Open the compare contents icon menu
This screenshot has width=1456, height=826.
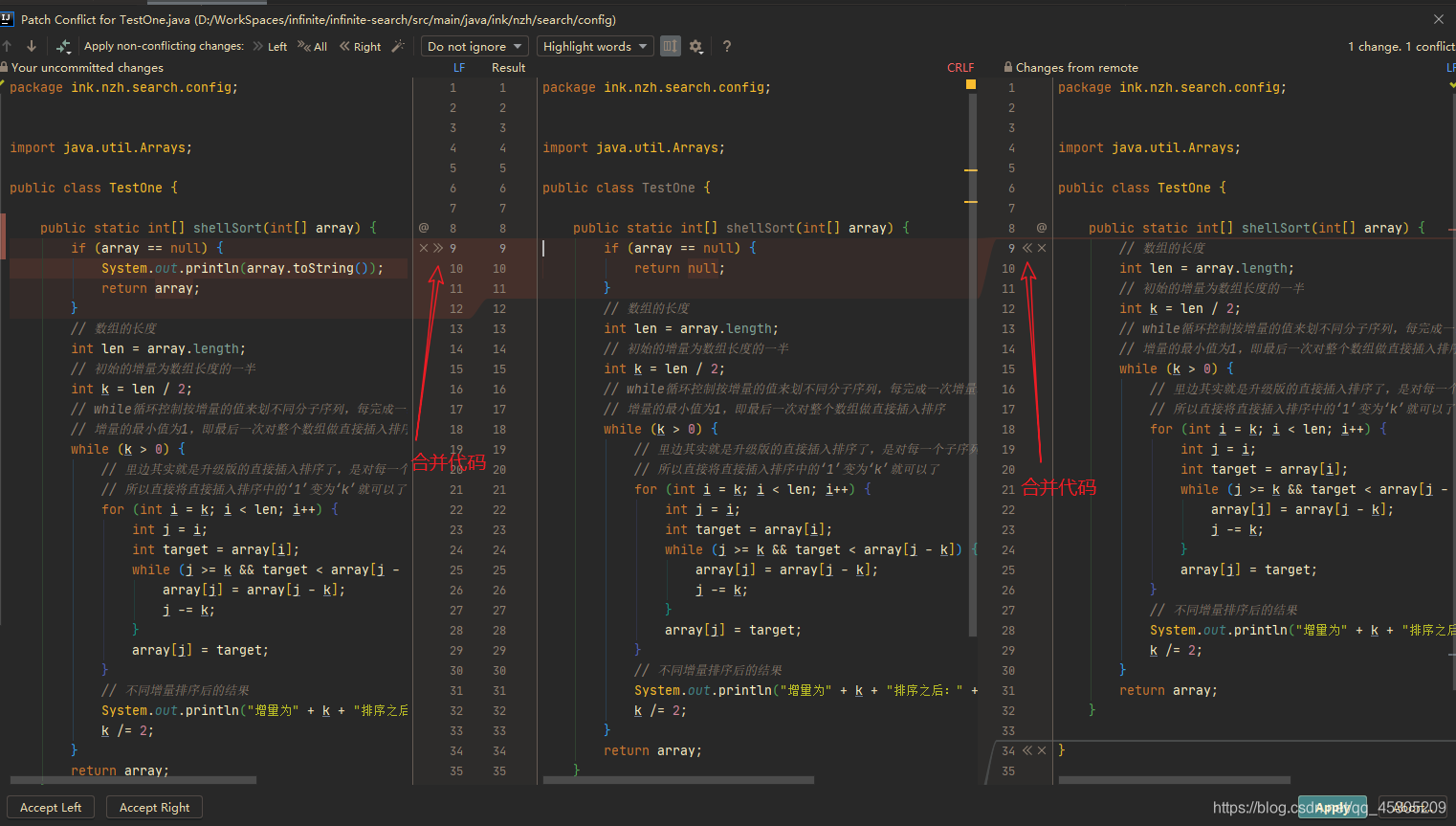[64, 46]
